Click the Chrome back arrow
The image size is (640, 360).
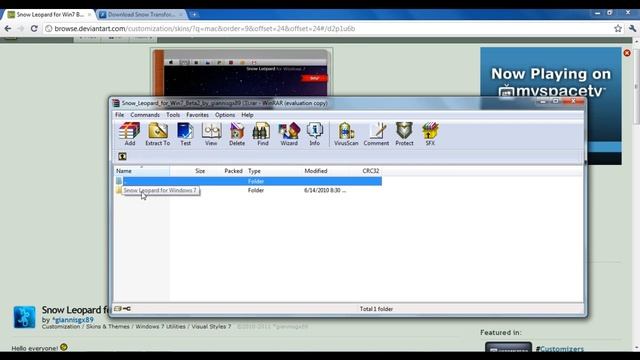[8, 29]
